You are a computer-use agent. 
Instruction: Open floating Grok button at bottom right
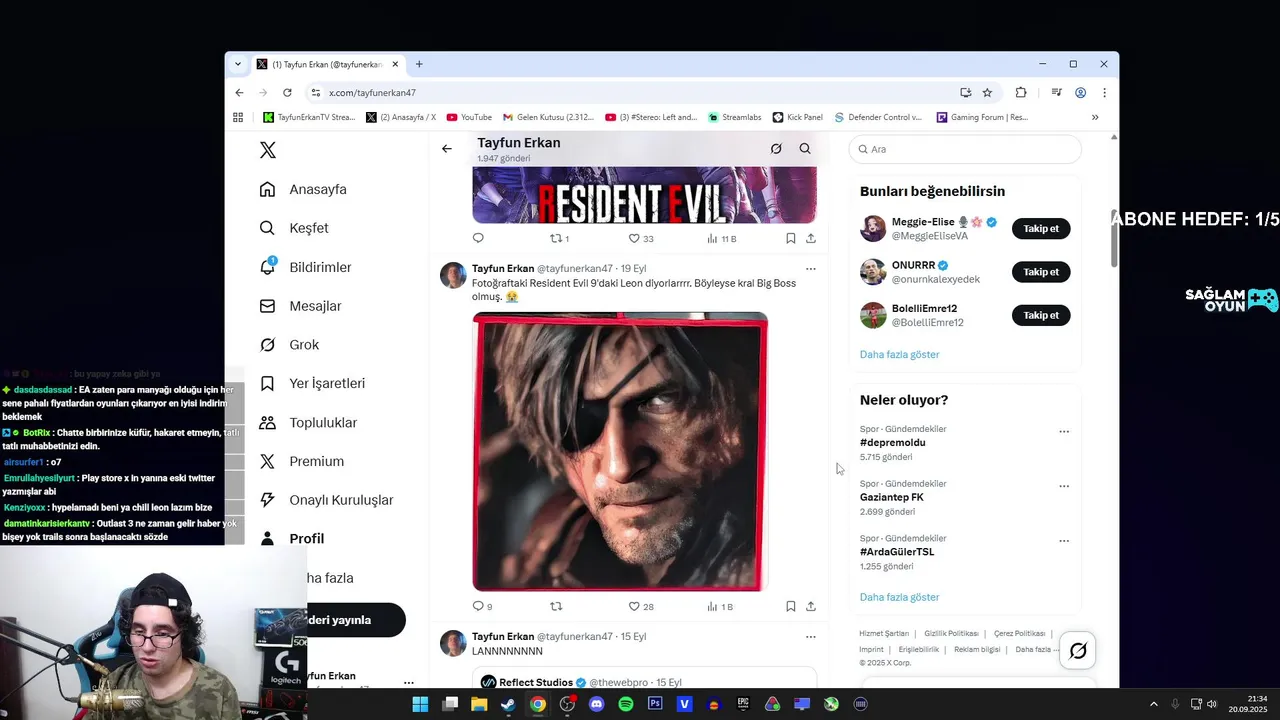(1078, 651)
